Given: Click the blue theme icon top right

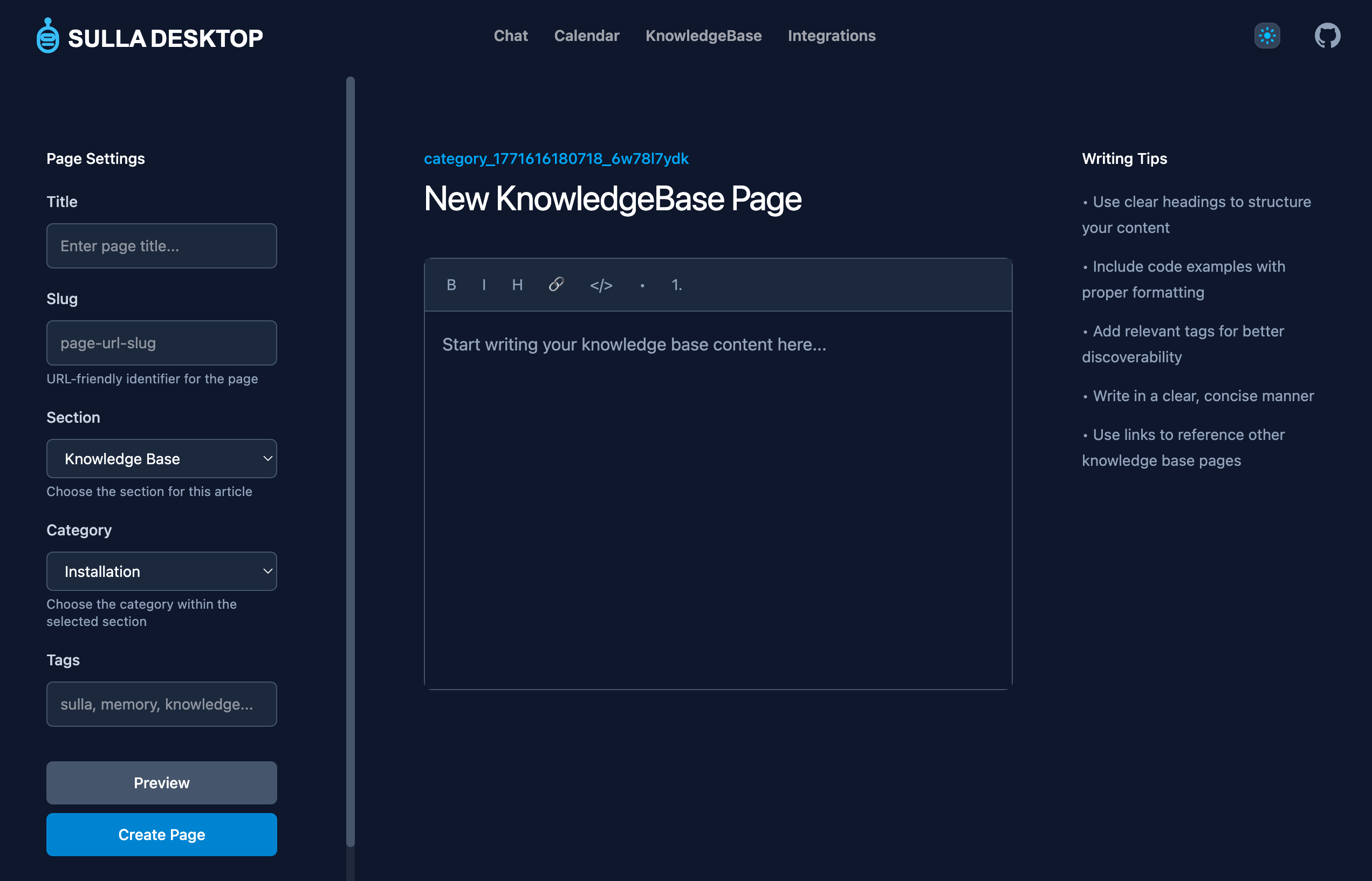Looking at the screenshot, I should coord(1267,36).
